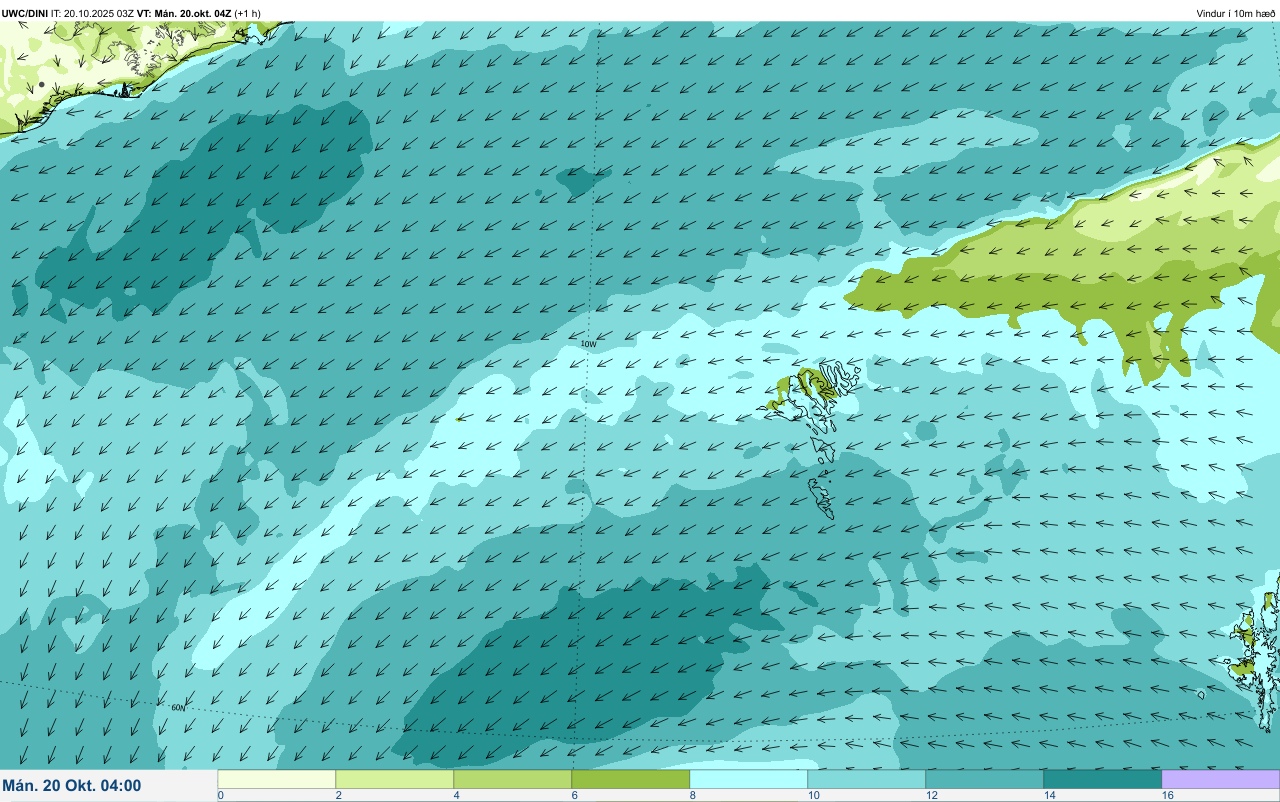The height and width of the screenshot is (802, 1280).
Task: Click the 'UWC/DINI IT: 20.10.2025 03Z' header text
Action: click(68, 13)
